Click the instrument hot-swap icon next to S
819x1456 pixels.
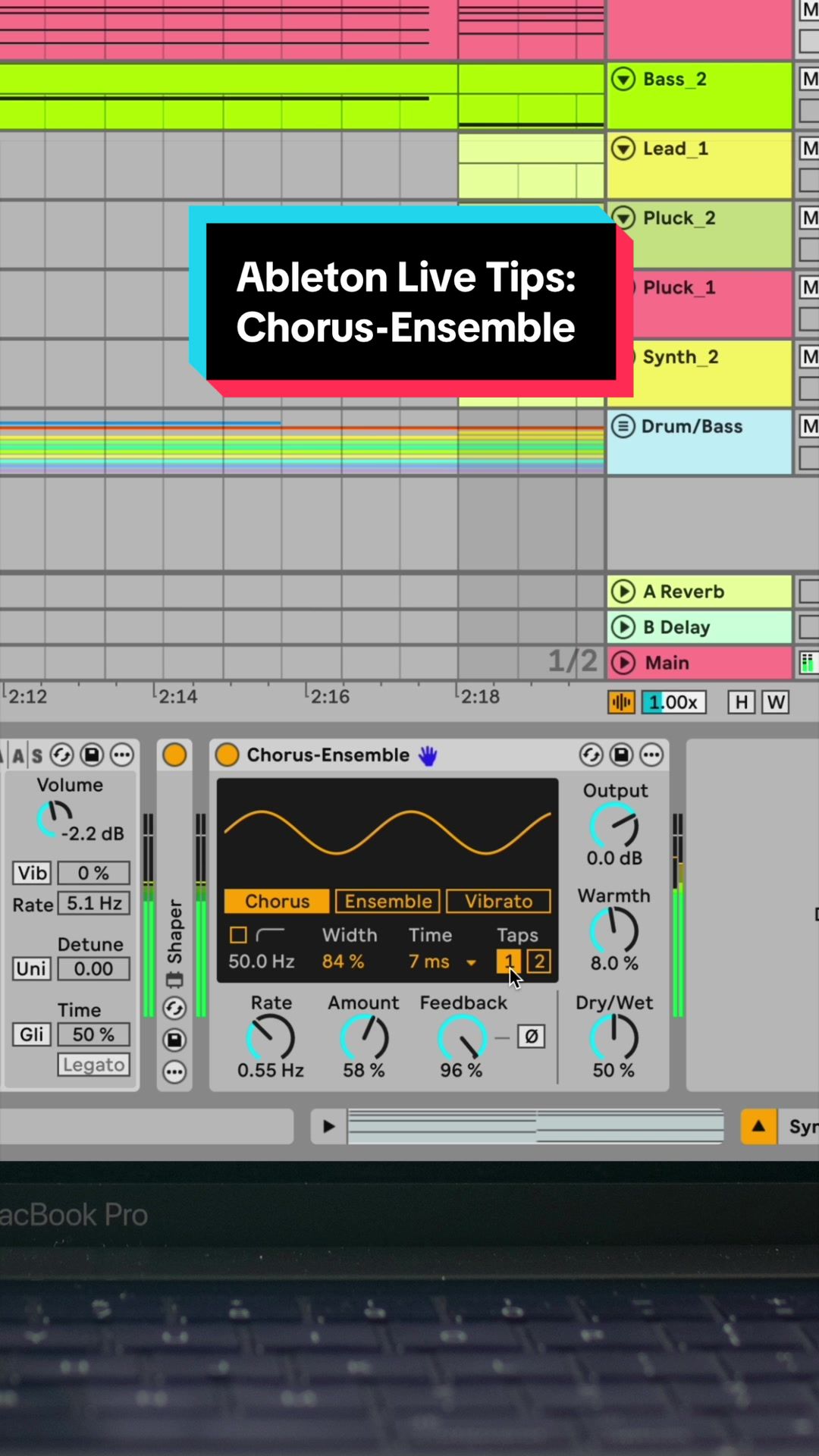click(61, 755)
